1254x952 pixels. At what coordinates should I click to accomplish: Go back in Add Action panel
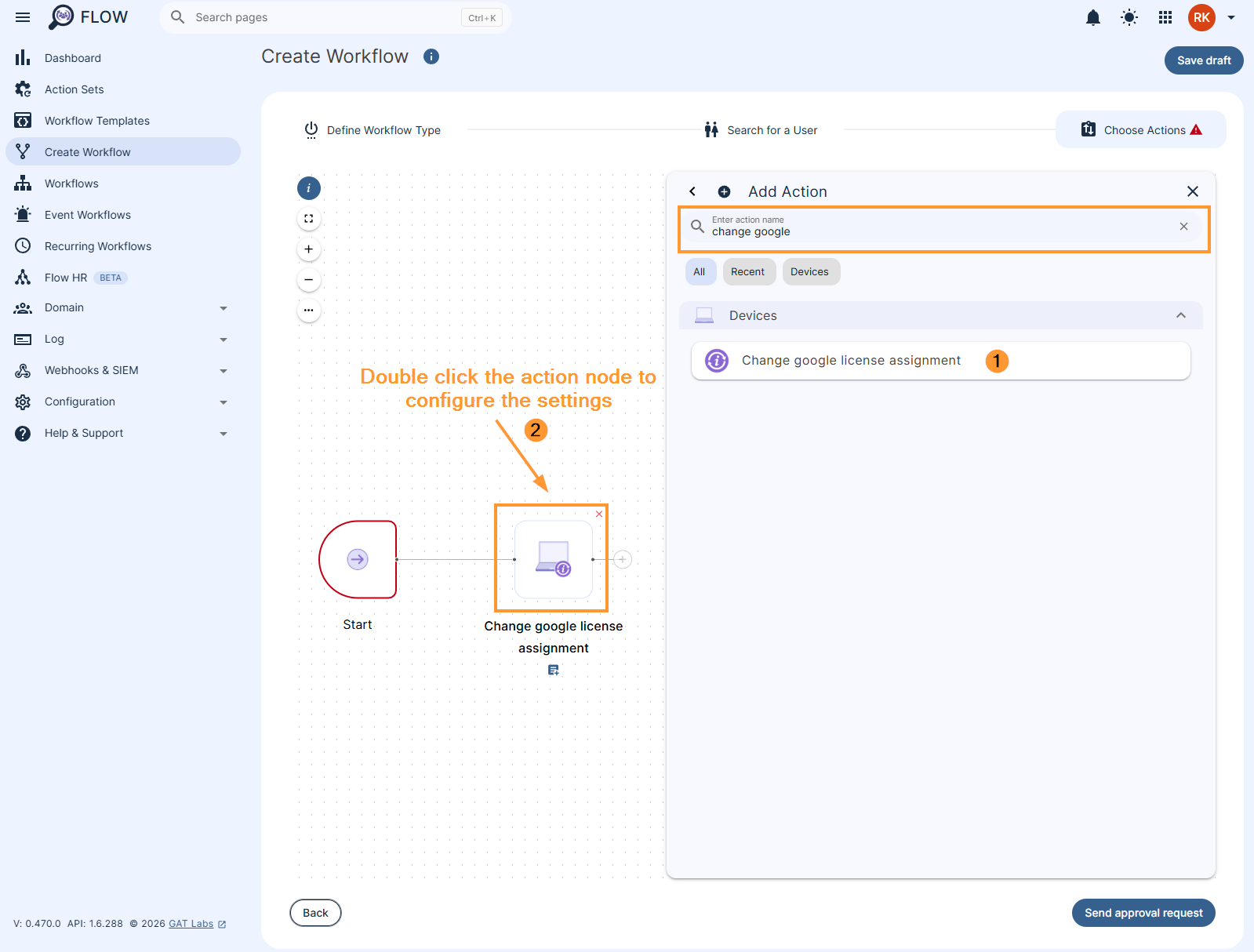pos(692,191)
